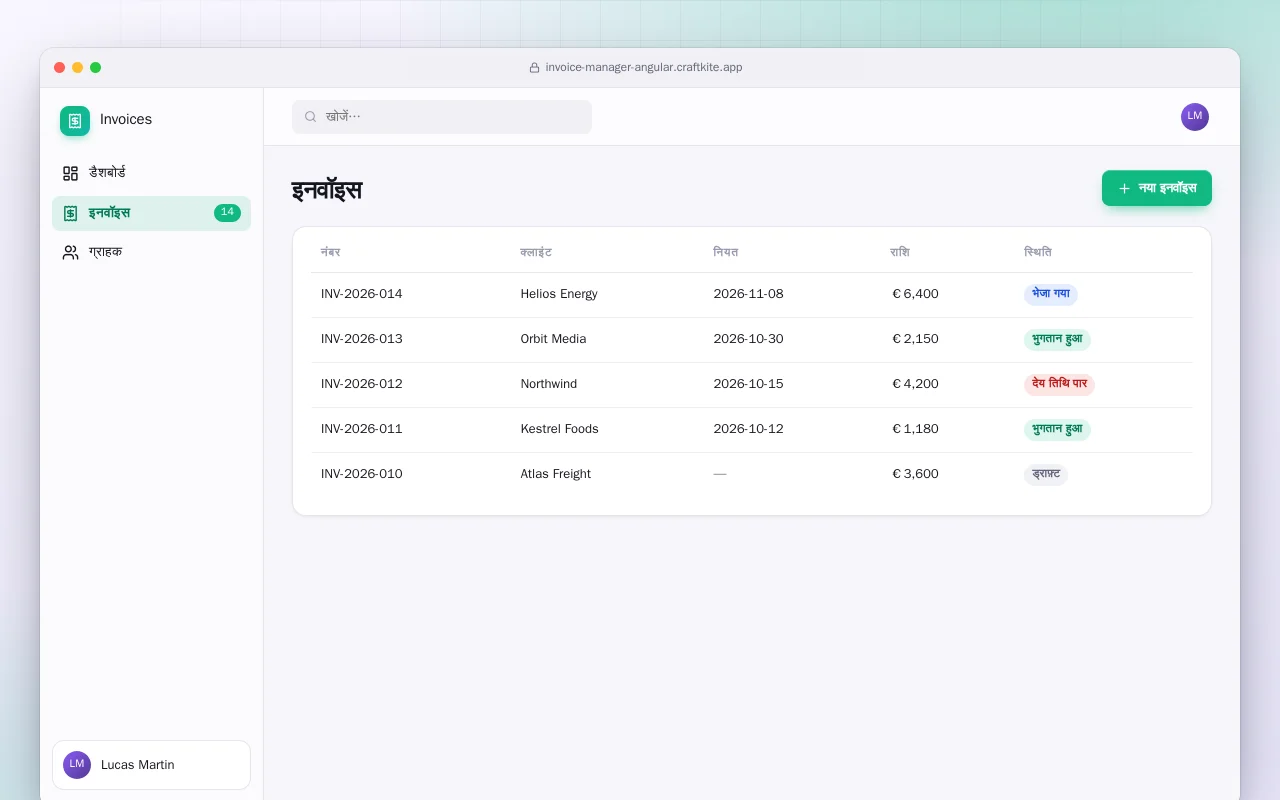This screenshot has height=800, width=1280.
Task: Click the plus icon on नया इनवॉइस
Action: pyautogui.click(x=1124, y=188)
